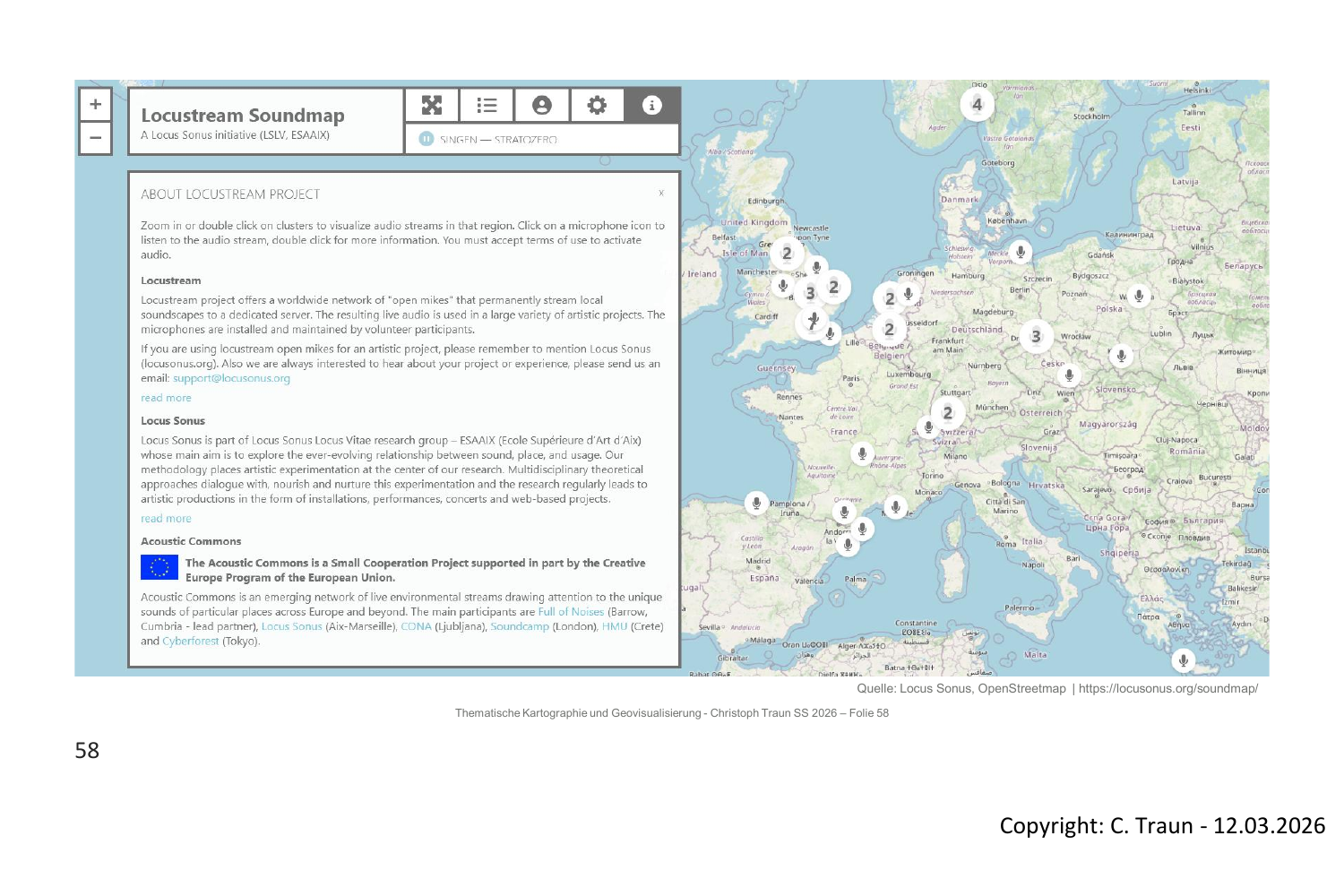Image resolution: width=1344 pixels, height=896 pixels.
Task: Open the settings gear icon
Action: [x=597, y=106]
